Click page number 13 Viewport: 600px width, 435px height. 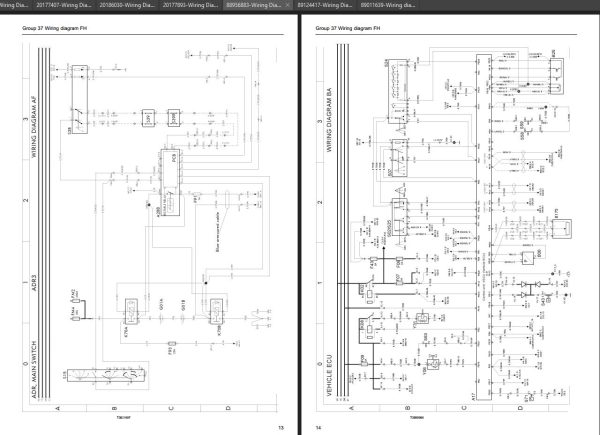tap(281, 428)
